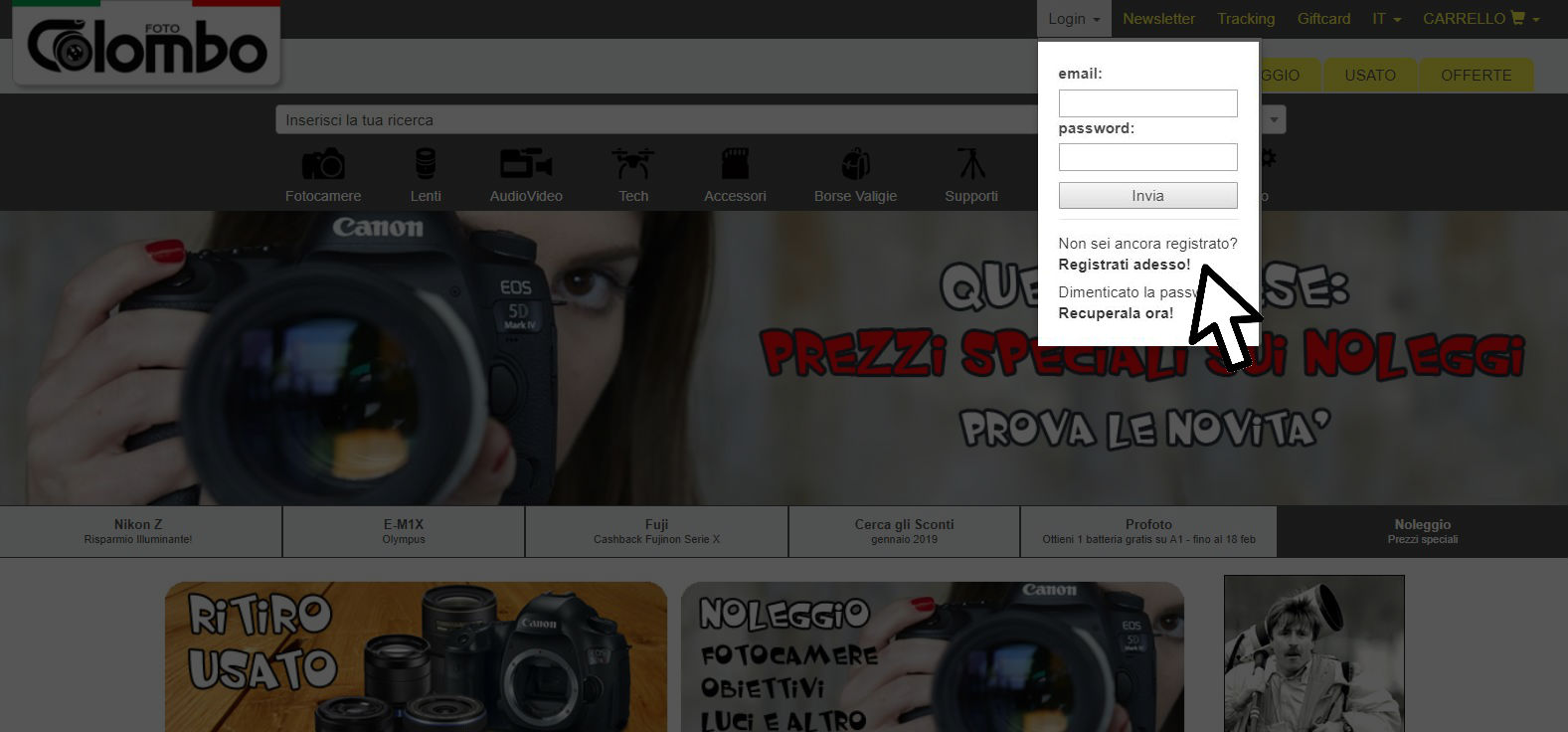This screenshot has height=732, width=1568.
Task: Open the Supporti tripod category icon
Action: pyautogui.click(x=971, y=164)
